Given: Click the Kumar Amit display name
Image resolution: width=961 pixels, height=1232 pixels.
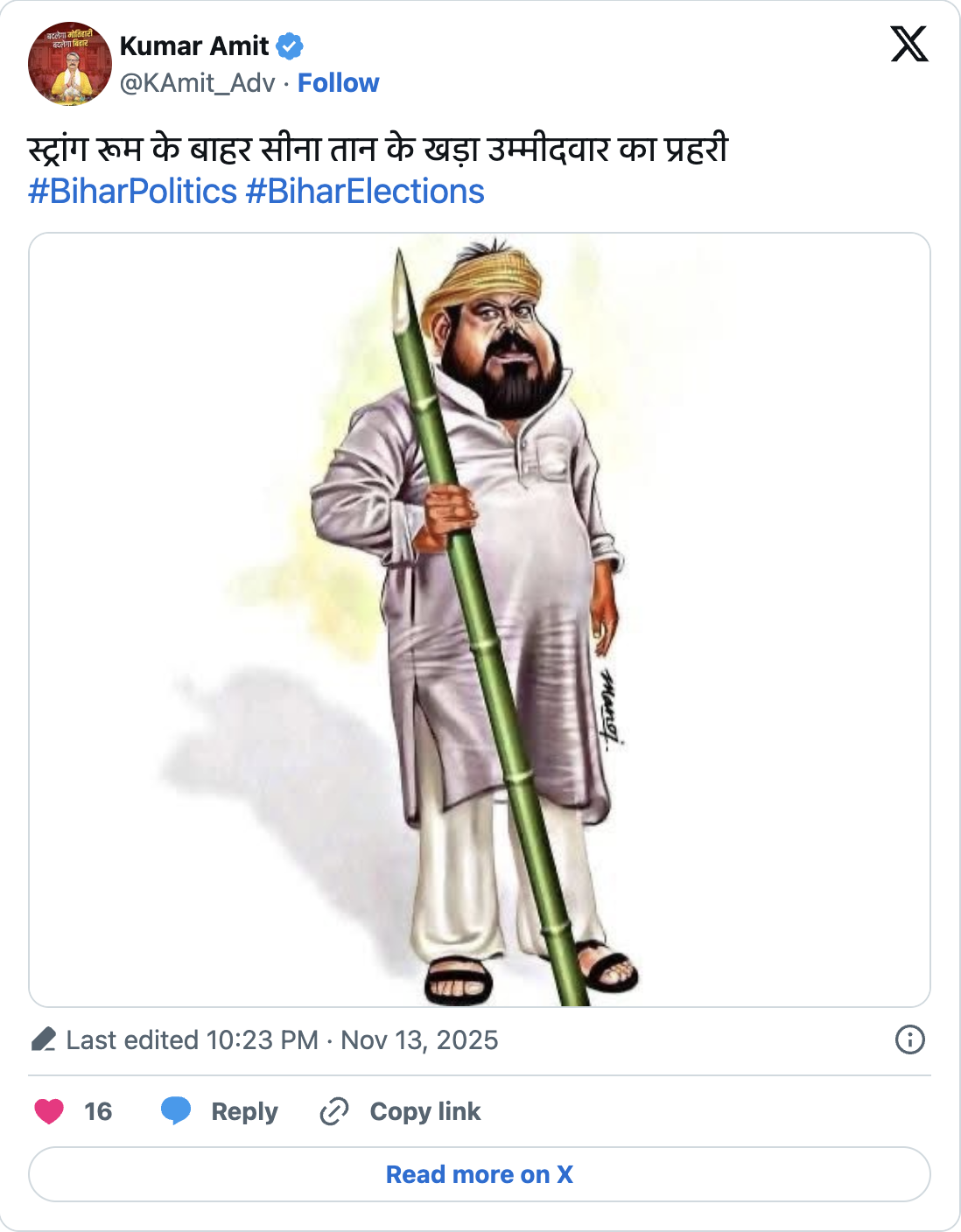Looking at the screenshot, I should point(194,47).
